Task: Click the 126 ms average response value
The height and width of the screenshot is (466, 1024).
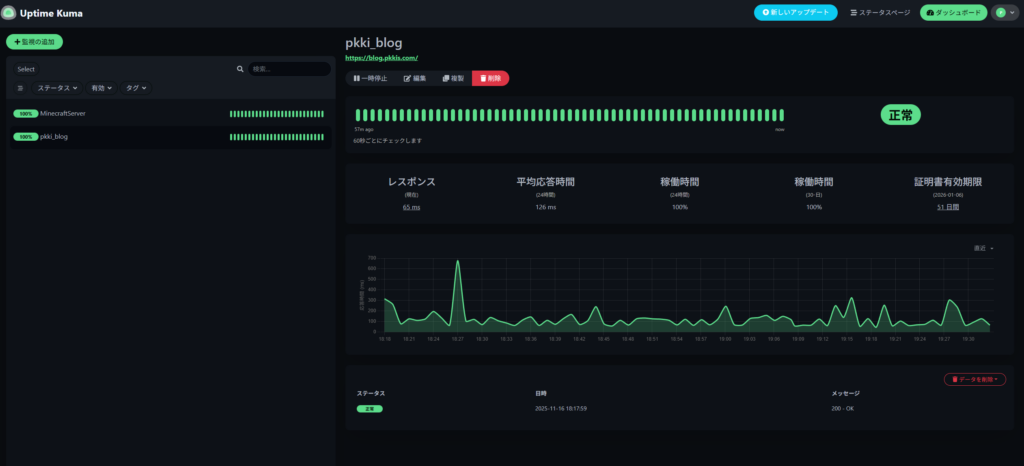Action: [546, 207]
